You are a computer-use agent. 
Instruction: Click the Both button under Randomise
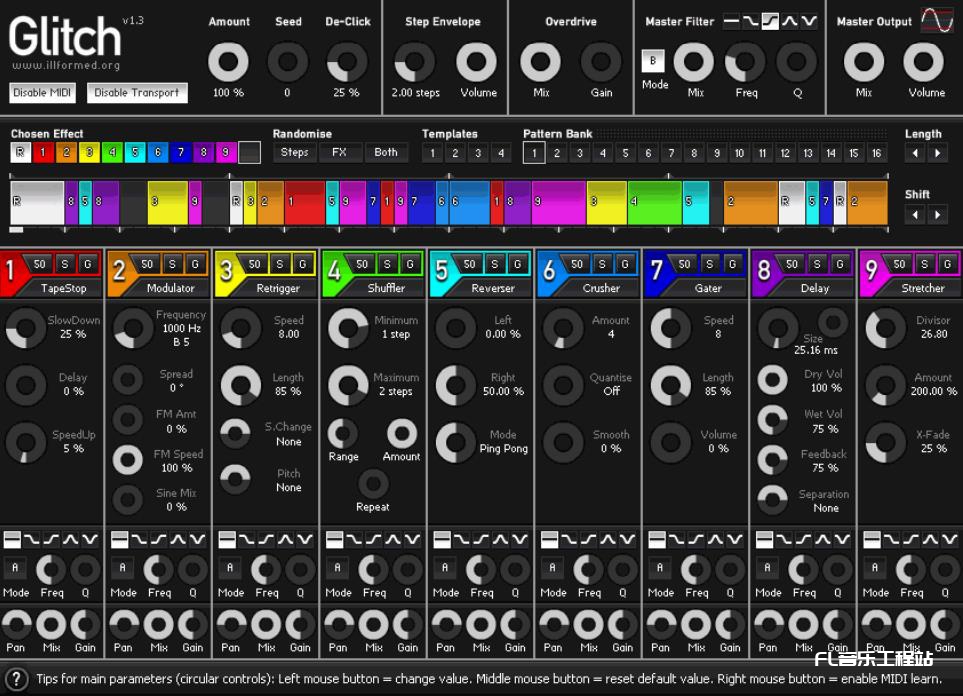[x=386, y=152]
